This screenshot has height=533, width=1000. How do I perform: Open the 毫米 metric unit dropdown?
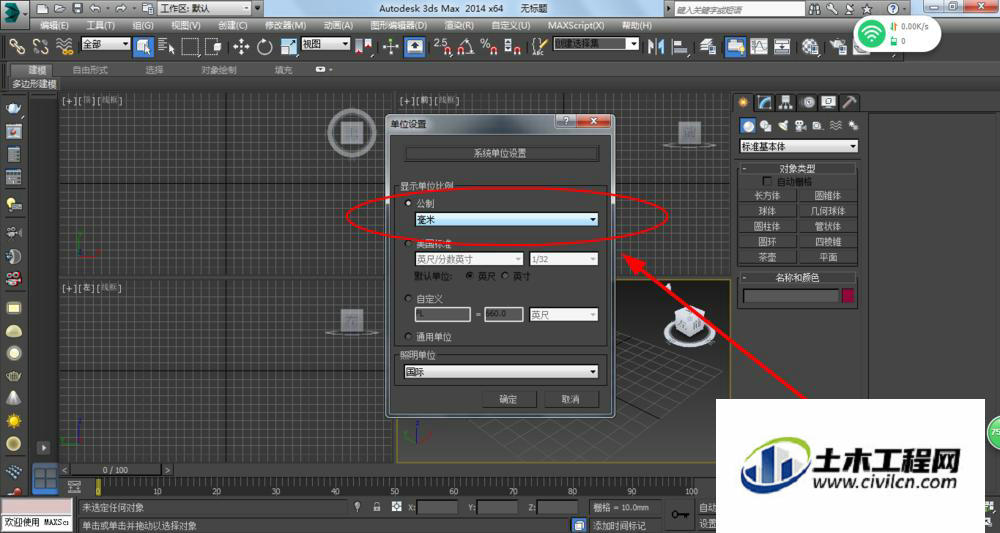click(506, 219)
